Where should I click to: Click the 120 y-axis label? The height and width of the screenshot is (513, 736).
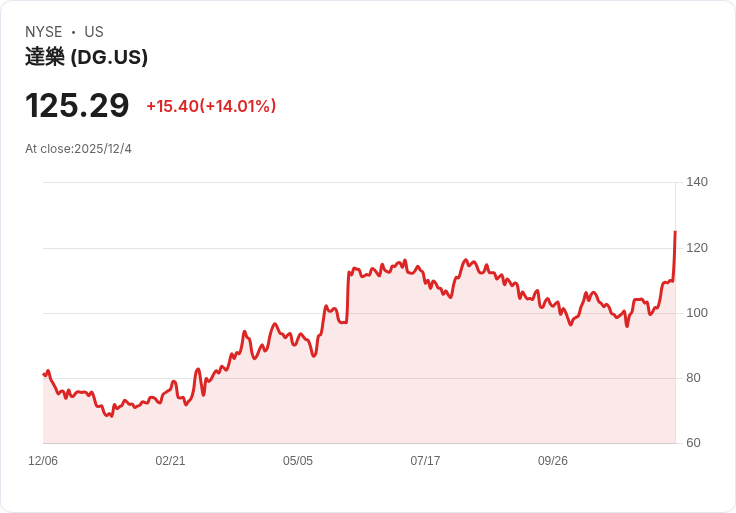pyautogui.click(x=697, y=247)
